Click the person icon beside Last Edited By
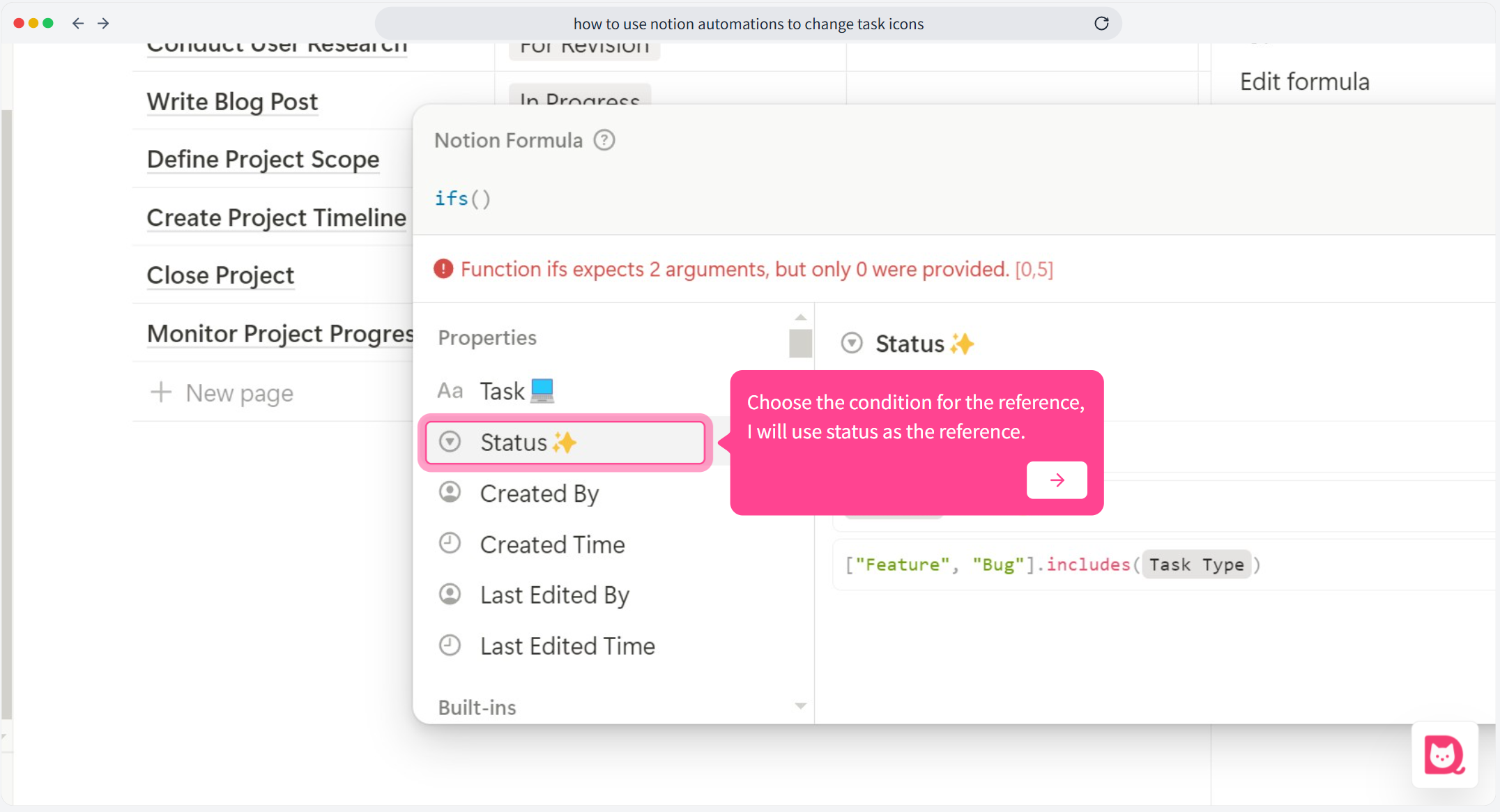The height and width of the screenshot is (812, 1500). [450, 594]
